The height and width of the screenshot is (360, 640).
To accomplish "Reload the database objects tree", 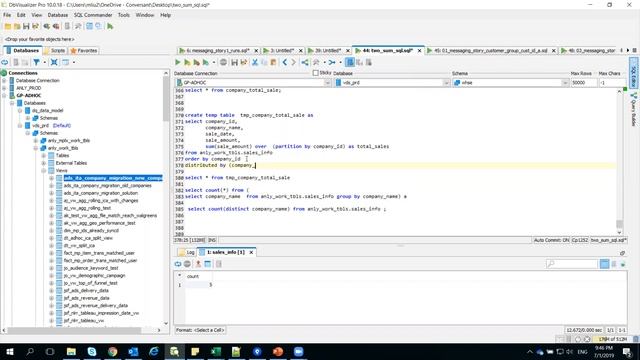I will pos(4,62).
